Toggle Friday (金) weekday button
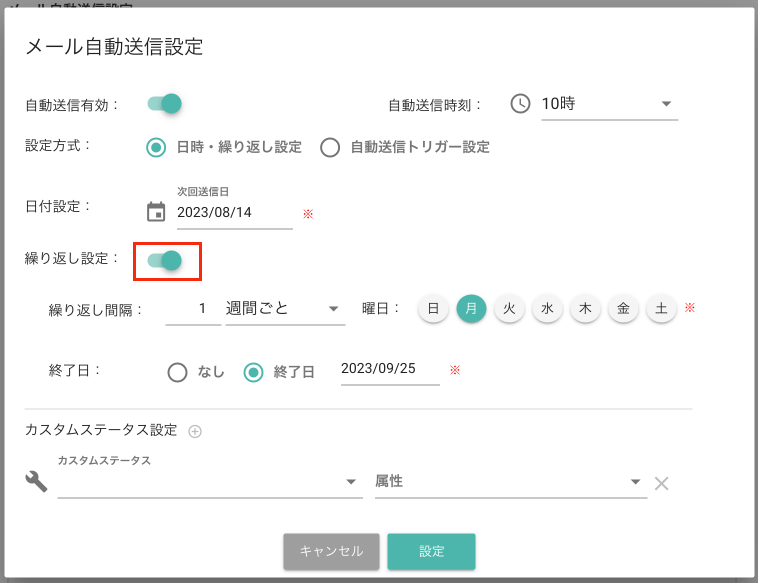This screenshot has height=583, width=758. 623,308
